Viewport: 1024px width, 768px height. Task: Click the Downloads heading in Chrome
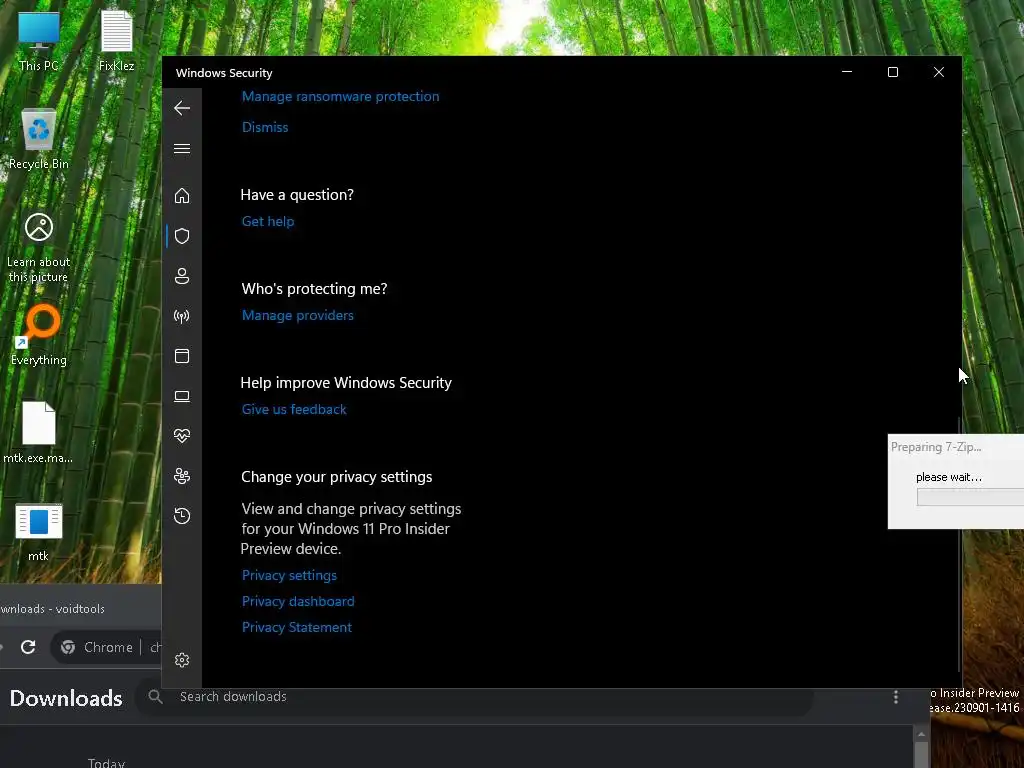tap(66, 698)
